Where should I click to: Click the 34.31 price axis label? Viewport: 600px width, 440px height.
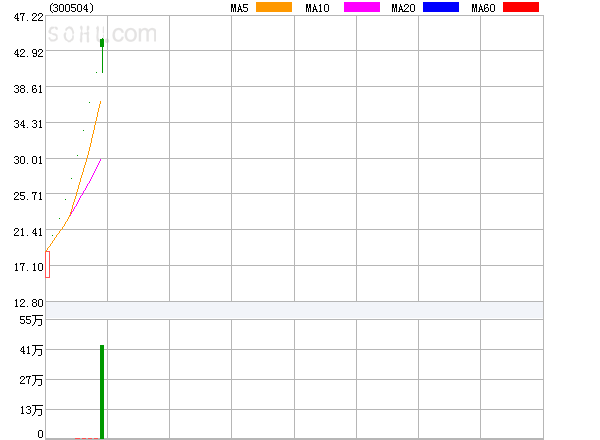pos(28,124)
